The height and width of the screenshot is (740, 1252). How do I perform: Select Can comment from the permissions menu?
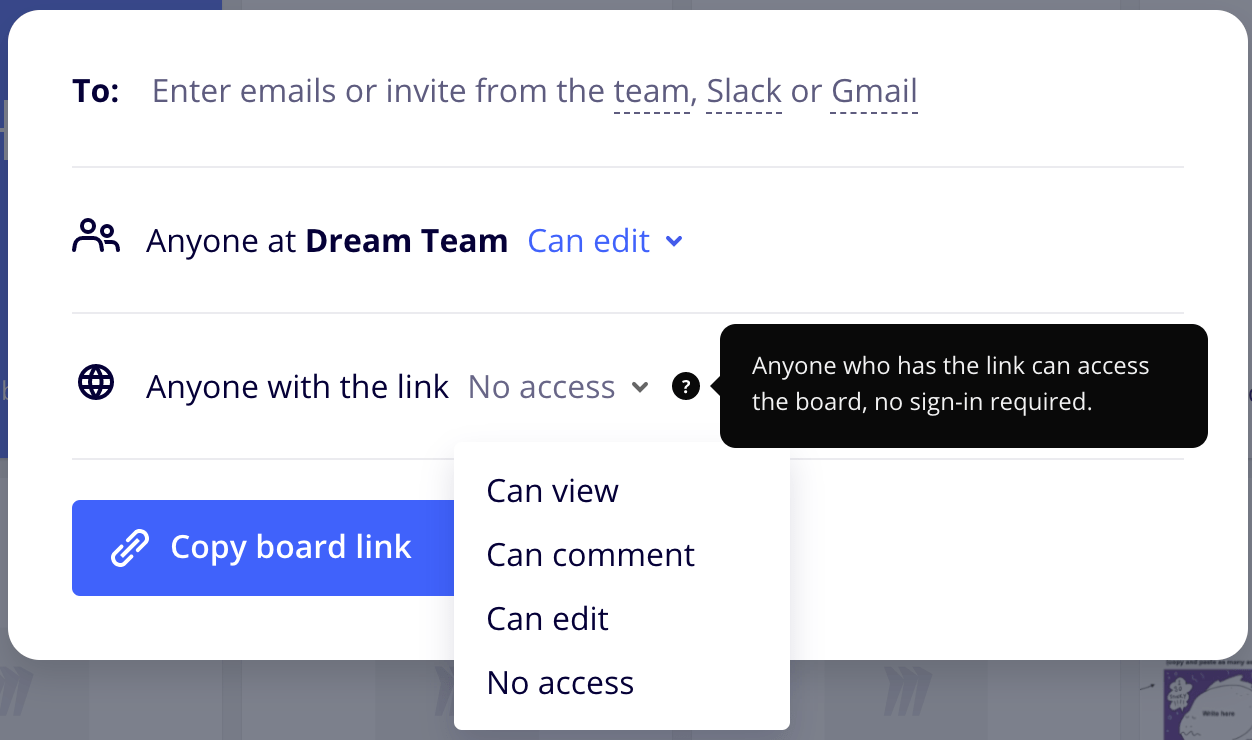[x=590, y=555]
